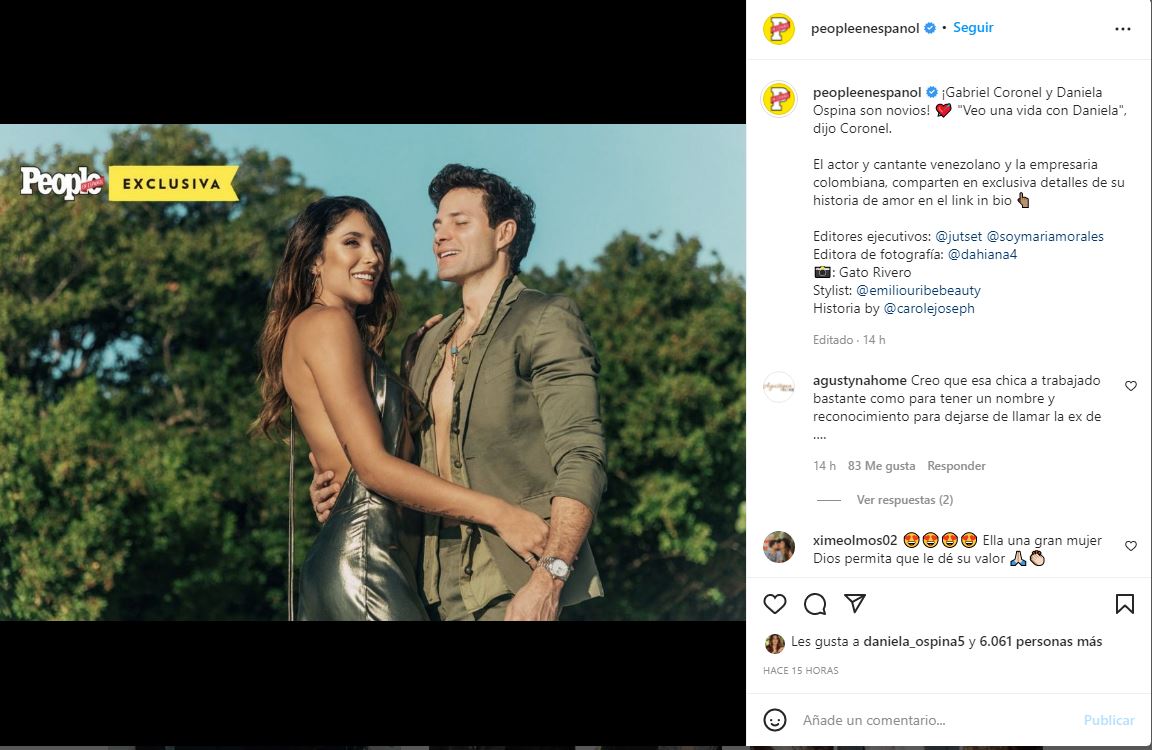Image resolution: width=1152 pixels, height=750 pixels.
Task: View the "6.061 personas más" likes list
Action: pos(1041,642)
